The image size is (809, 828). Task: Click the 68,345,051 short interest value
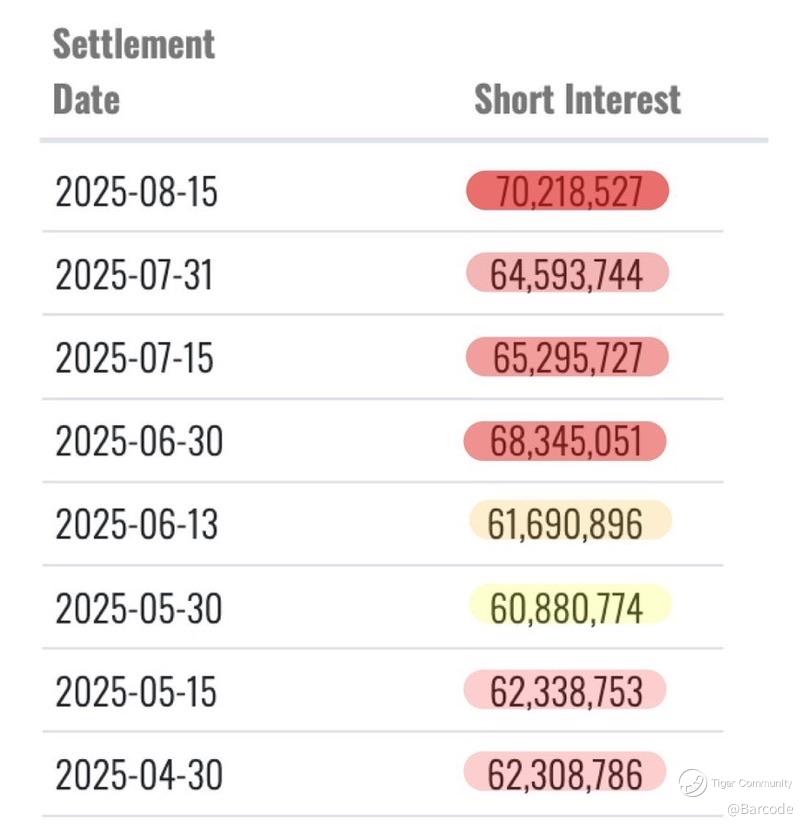(x=565, y=441)
